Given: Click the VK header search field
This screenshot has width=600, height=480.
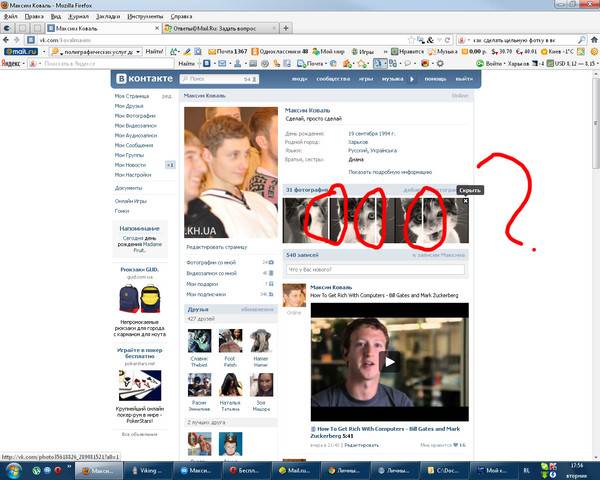Looking at the screenshot, I should tap(219, 79).
